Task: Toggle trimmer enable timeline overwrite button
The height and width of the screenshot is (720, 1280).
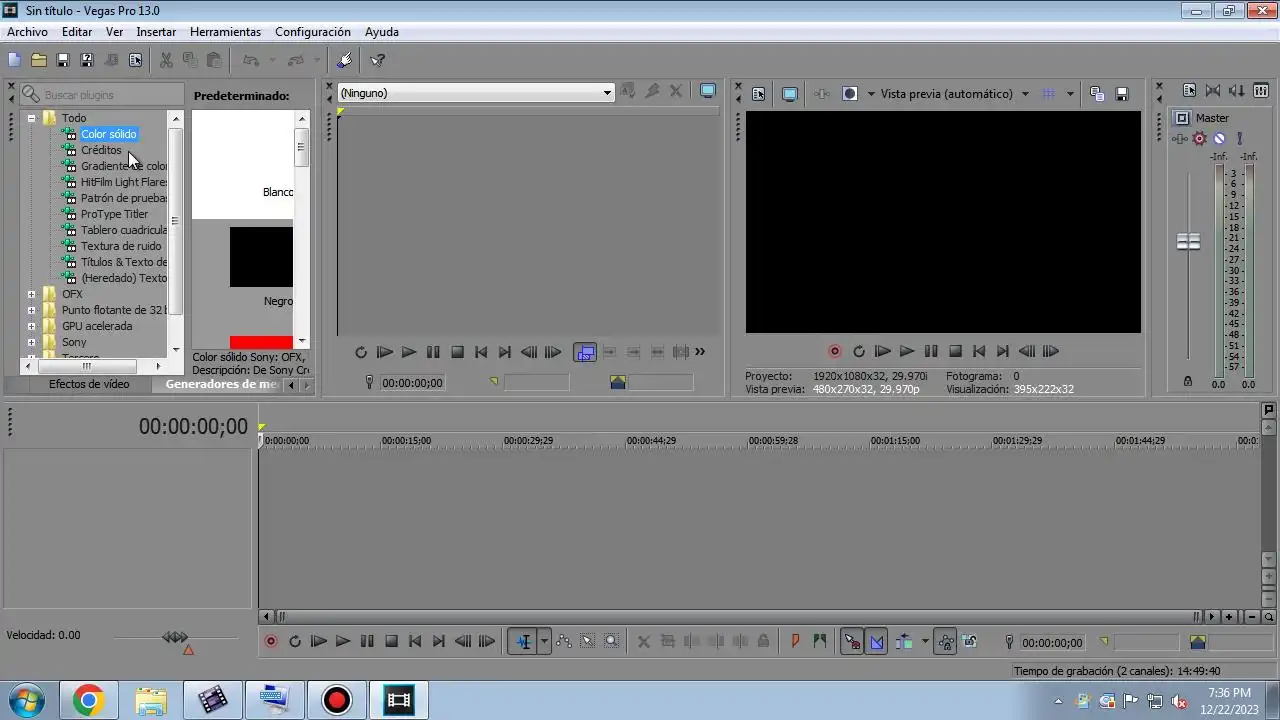Action: 585,352
